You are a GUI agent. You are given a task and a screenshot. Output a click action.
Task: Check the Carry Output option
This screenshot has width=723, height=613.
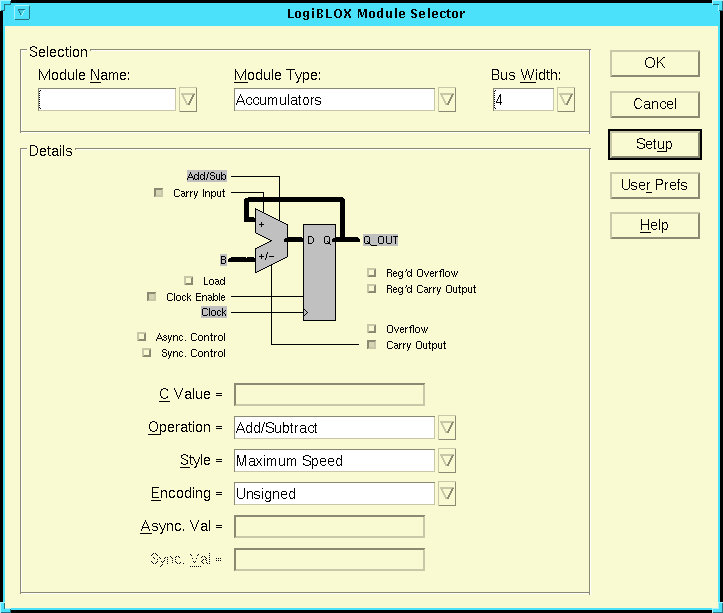pyautogui.click(x=371, y=345)
